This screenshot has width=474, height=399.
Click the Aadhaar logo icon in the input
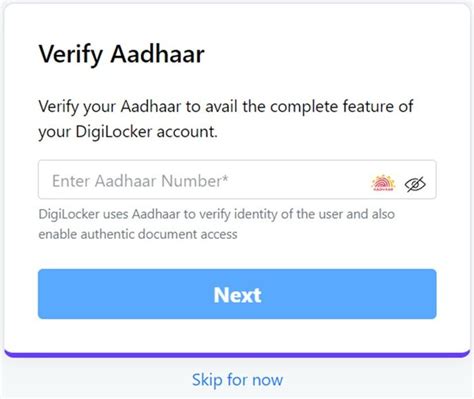pyautogui.click(x=383, y=183)
